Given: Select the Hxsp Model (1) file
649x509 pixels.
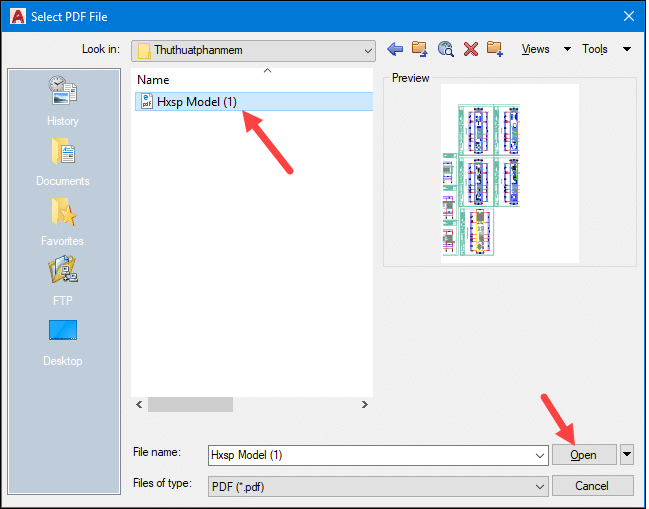Looking at the screenshot, I should 195,101.
